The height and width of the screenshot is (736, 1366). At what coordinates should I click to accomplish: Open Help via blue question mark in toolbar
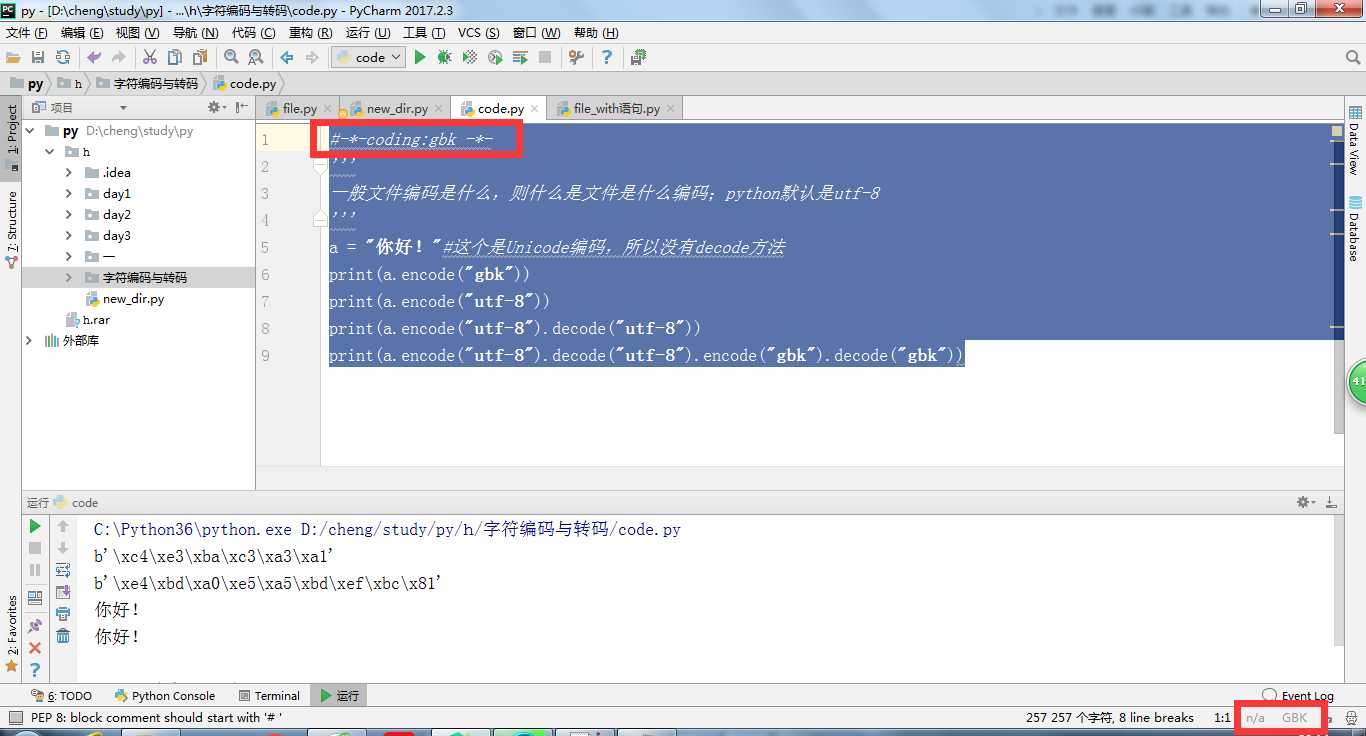click(x=607, y=57)
